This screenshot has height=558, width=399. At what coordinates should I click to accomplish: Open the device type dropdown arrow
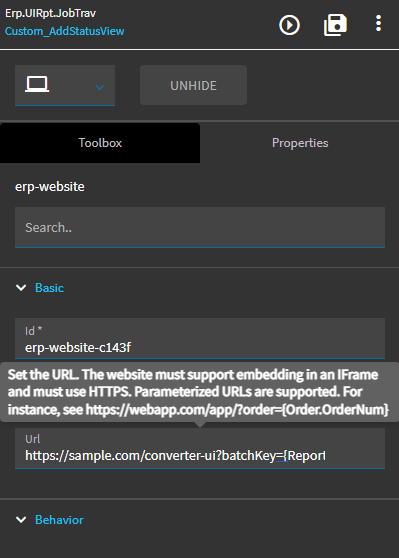[100, 87]
